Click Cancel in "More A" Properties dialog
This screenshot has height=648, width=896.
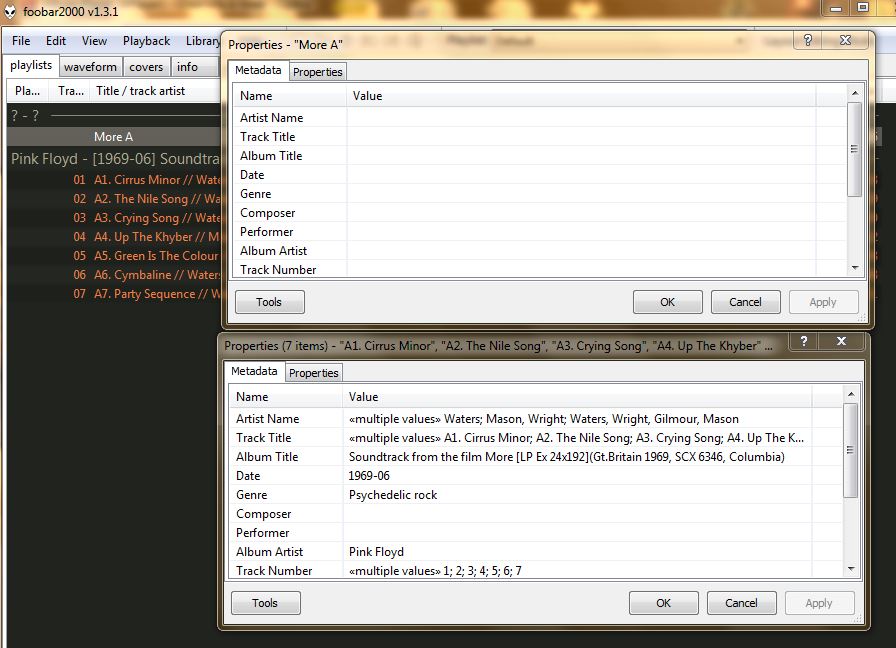(745, 302)
